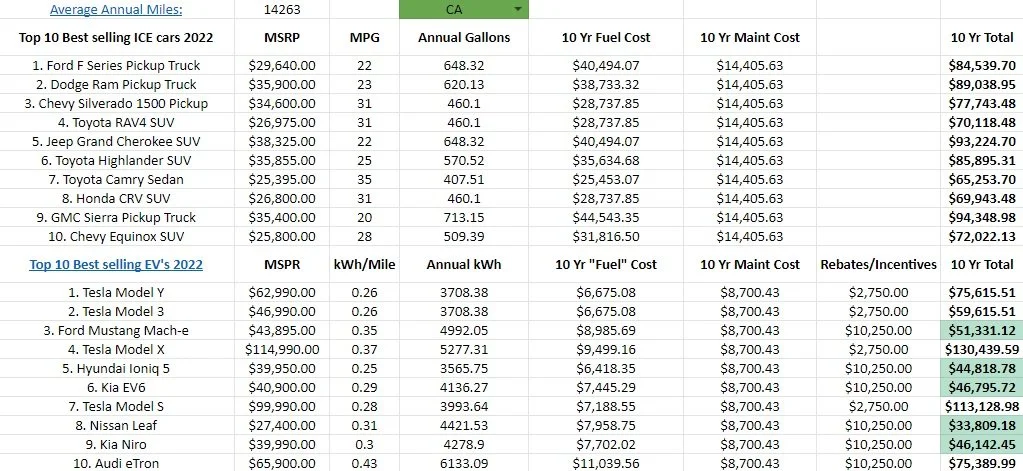
Task: Select the Kia EV6 cell
Action: tap(116, 387)
